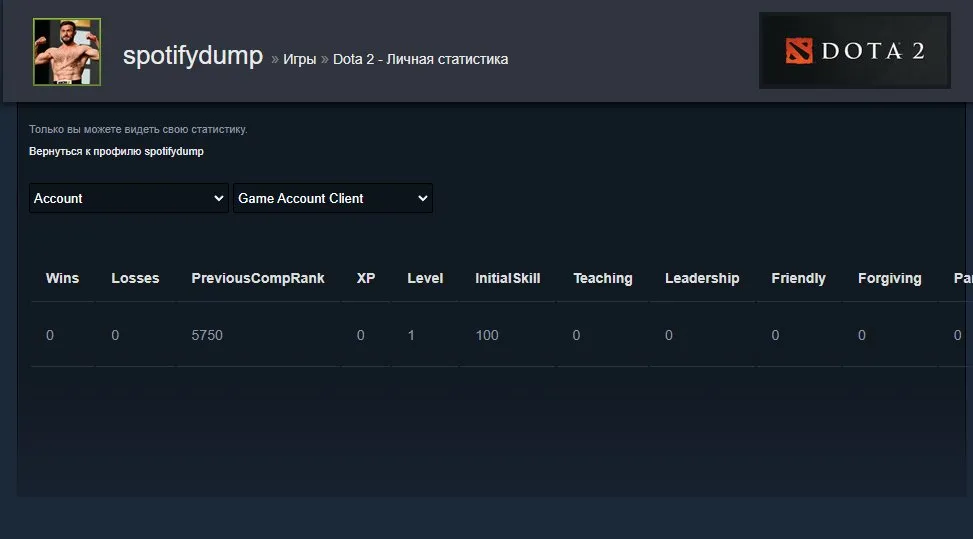Click the Teaching column header
The image size is (973, 539).
click(x=603, y=278)
